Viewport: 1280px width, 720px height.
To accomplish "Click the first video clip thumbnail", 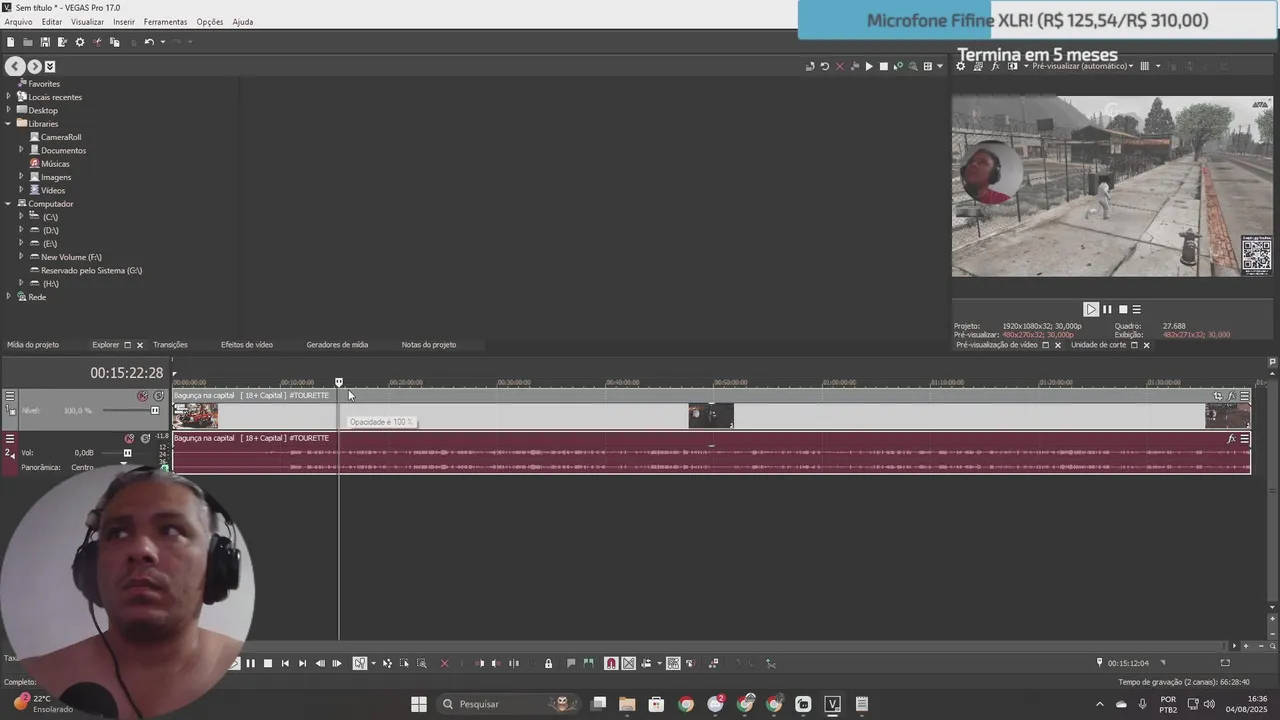I will 195,415.
